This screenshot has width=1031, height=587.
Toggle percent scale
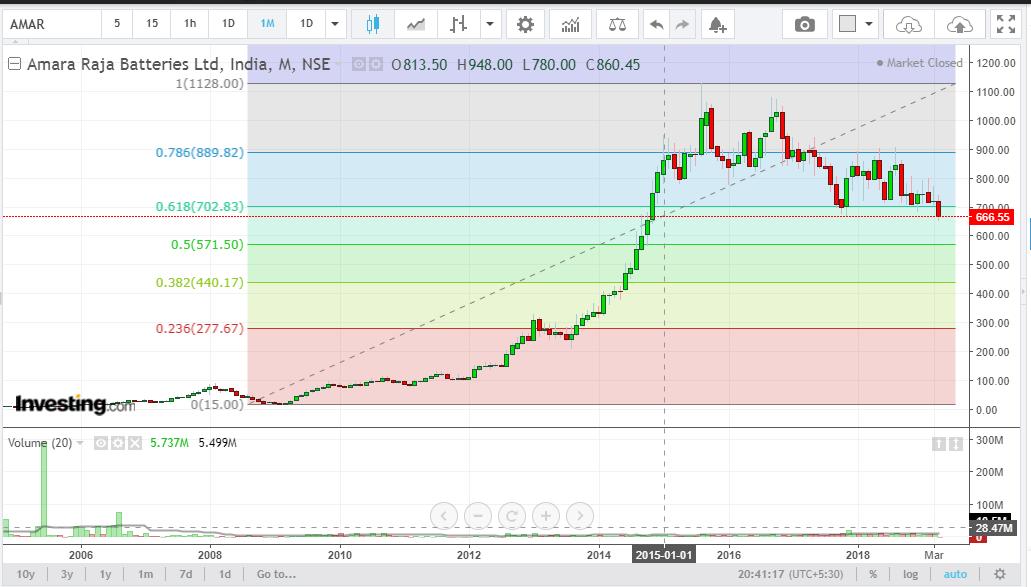click(x=873, y=574)
